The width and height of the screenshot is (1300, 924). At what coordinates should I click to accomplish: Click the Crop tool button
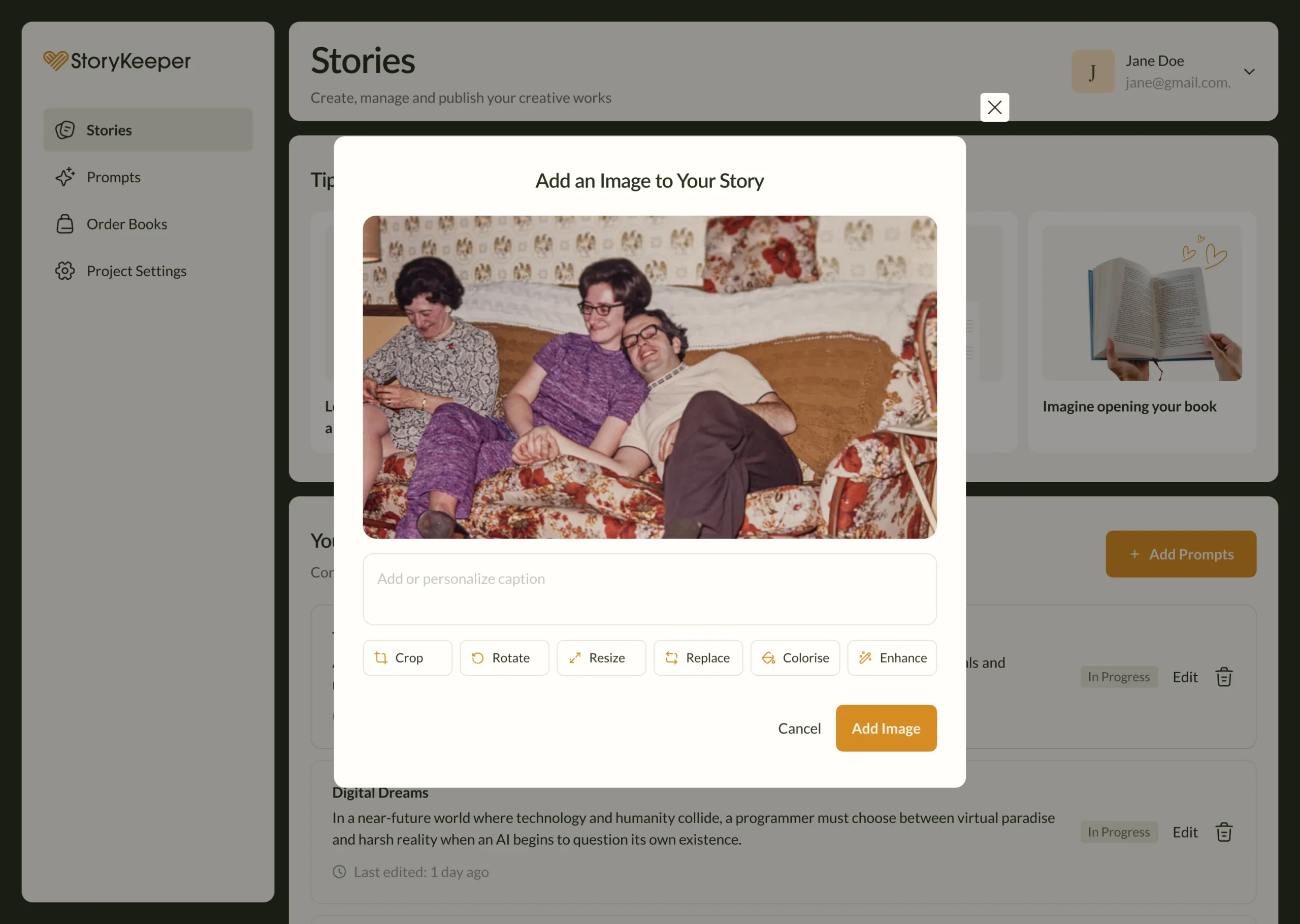407,658
